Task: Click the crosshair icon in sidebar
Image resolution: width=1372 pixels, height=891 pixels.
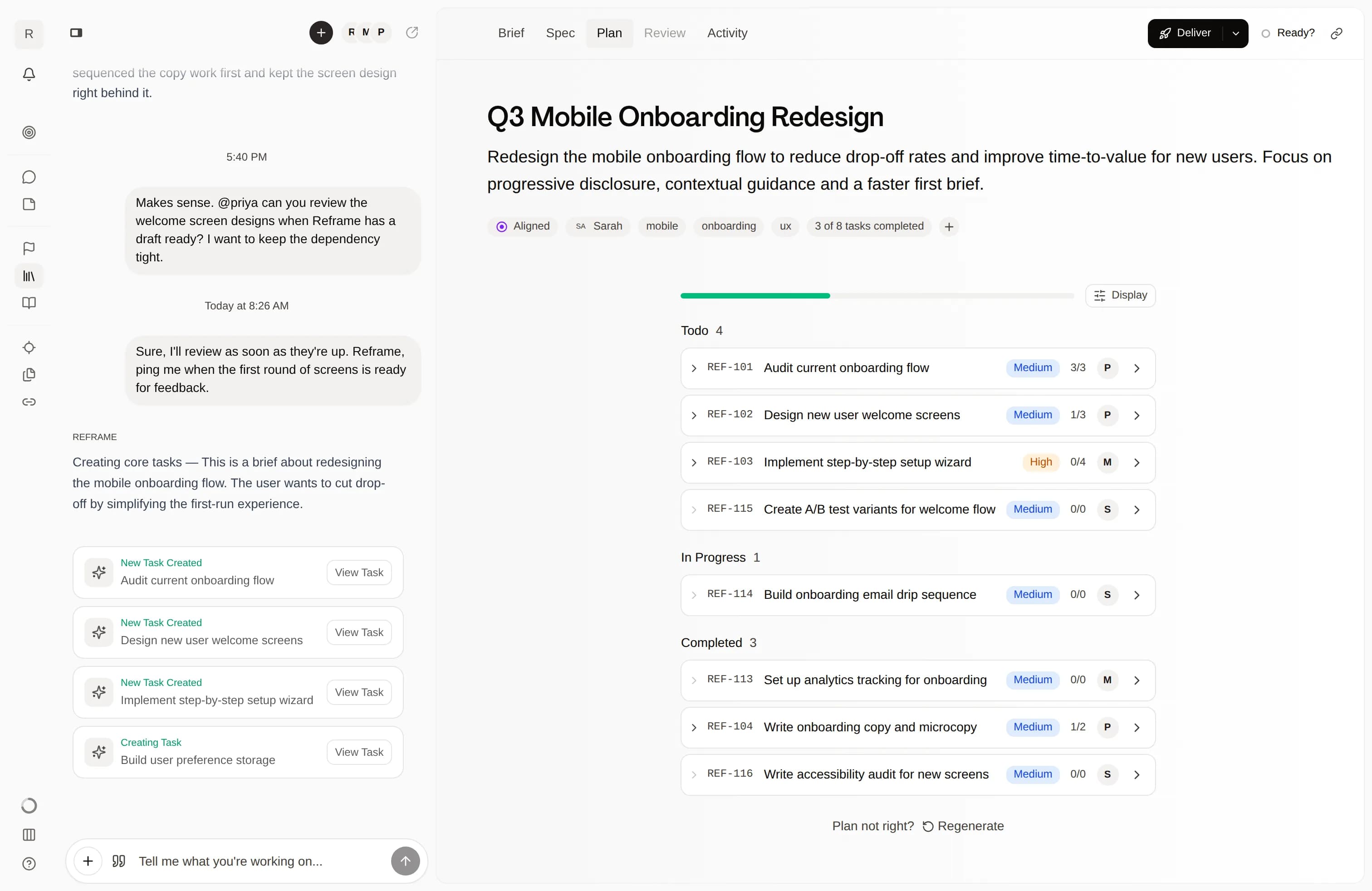Action: (x=29, y=348)
